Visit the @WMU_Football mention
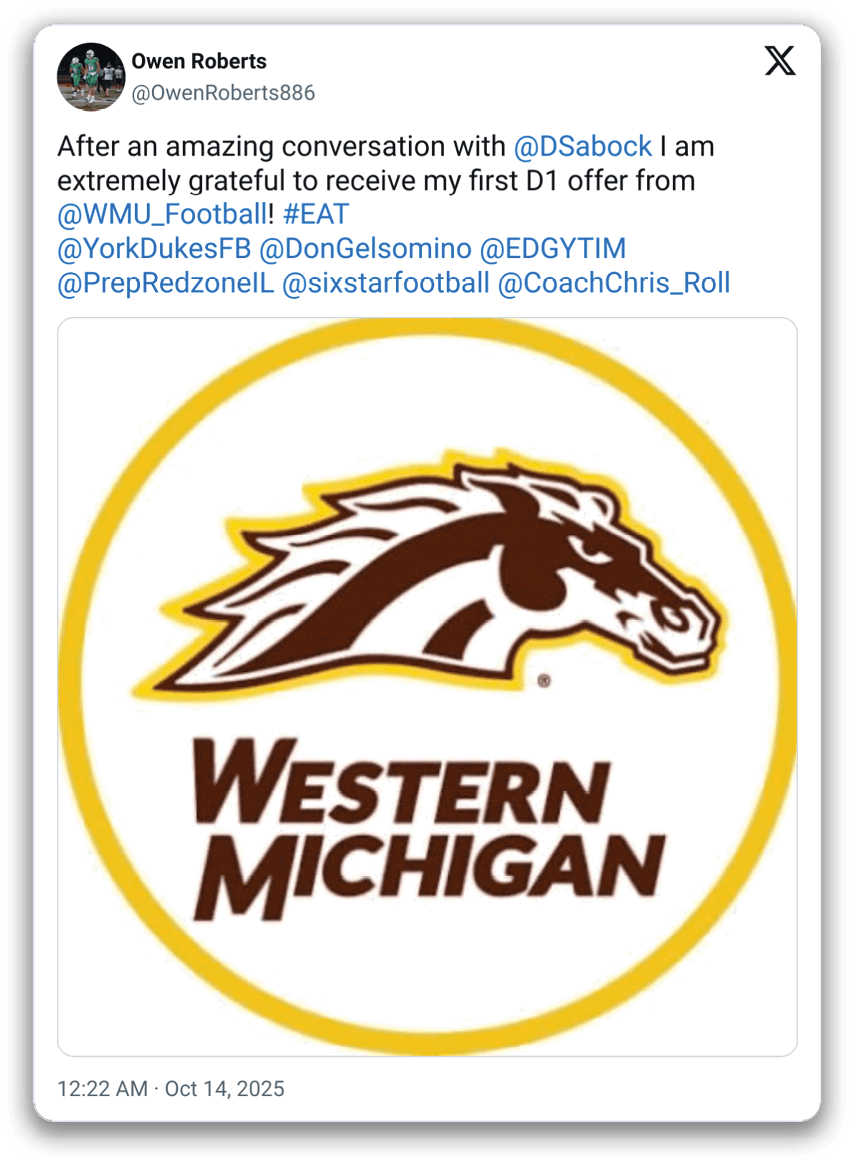The height and width of the screenshot is (1164, 854). point(161,215)
